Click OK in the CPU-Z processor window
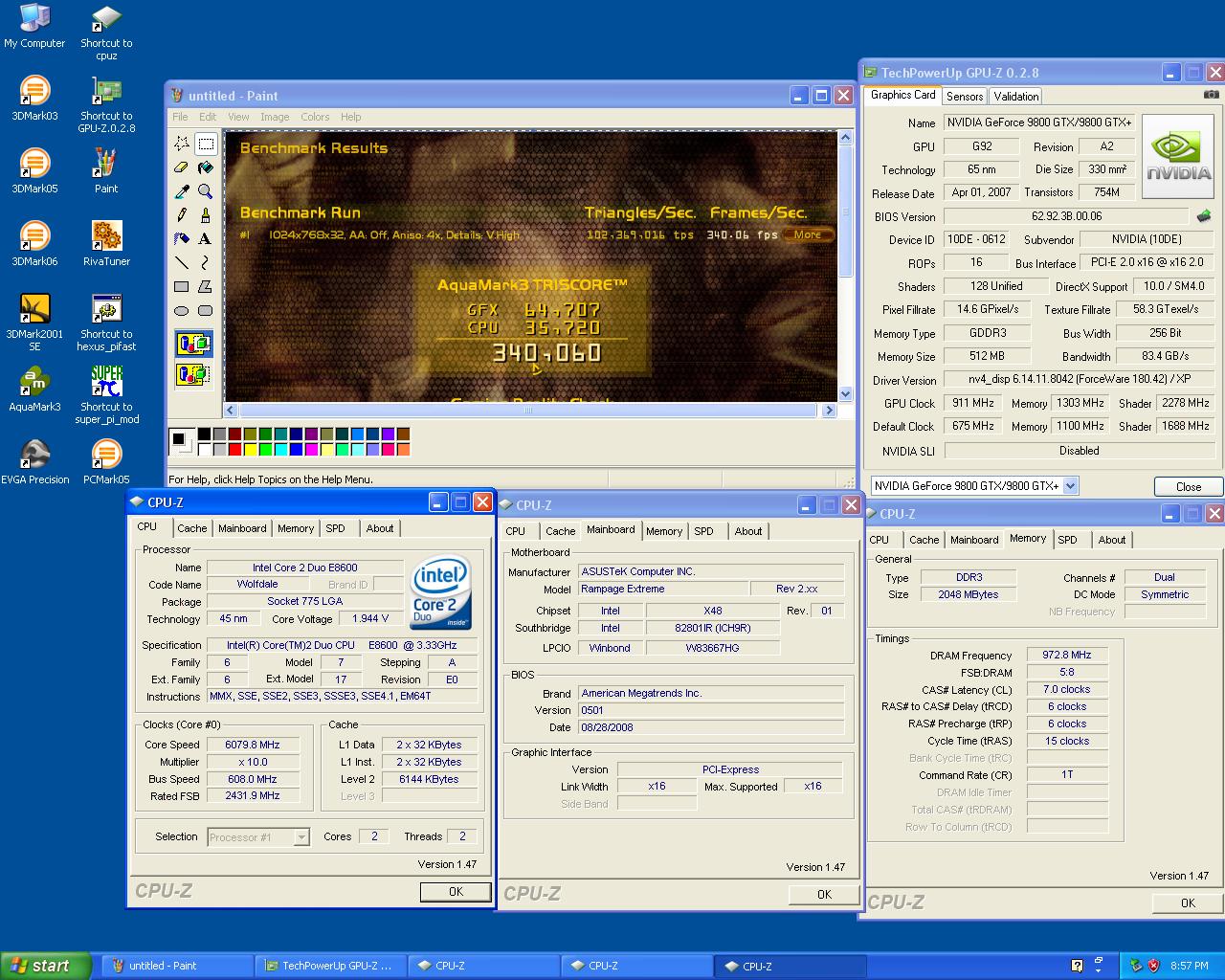 456,891
